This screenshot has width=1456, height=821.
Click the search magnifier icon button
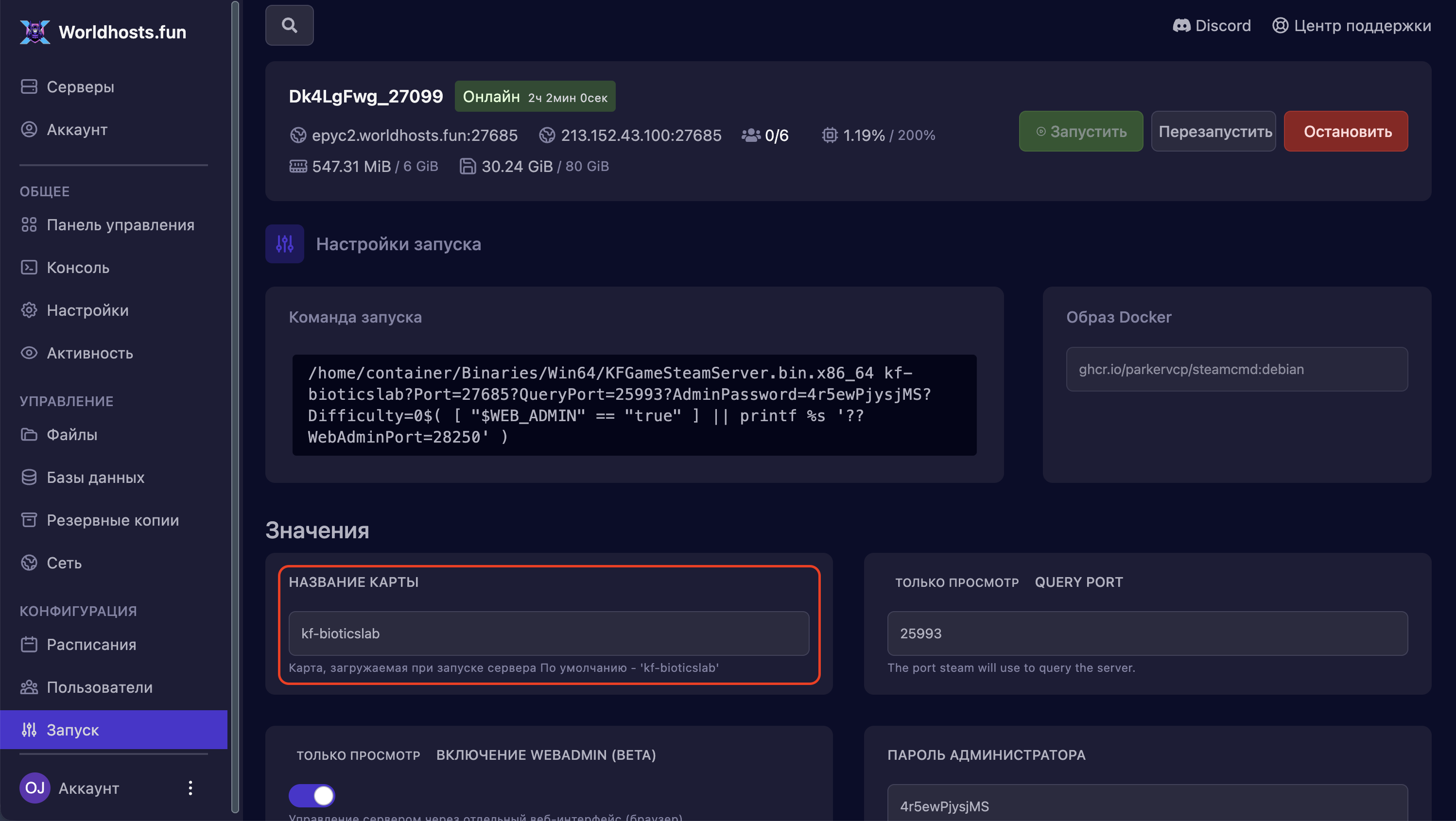(289, 25)
